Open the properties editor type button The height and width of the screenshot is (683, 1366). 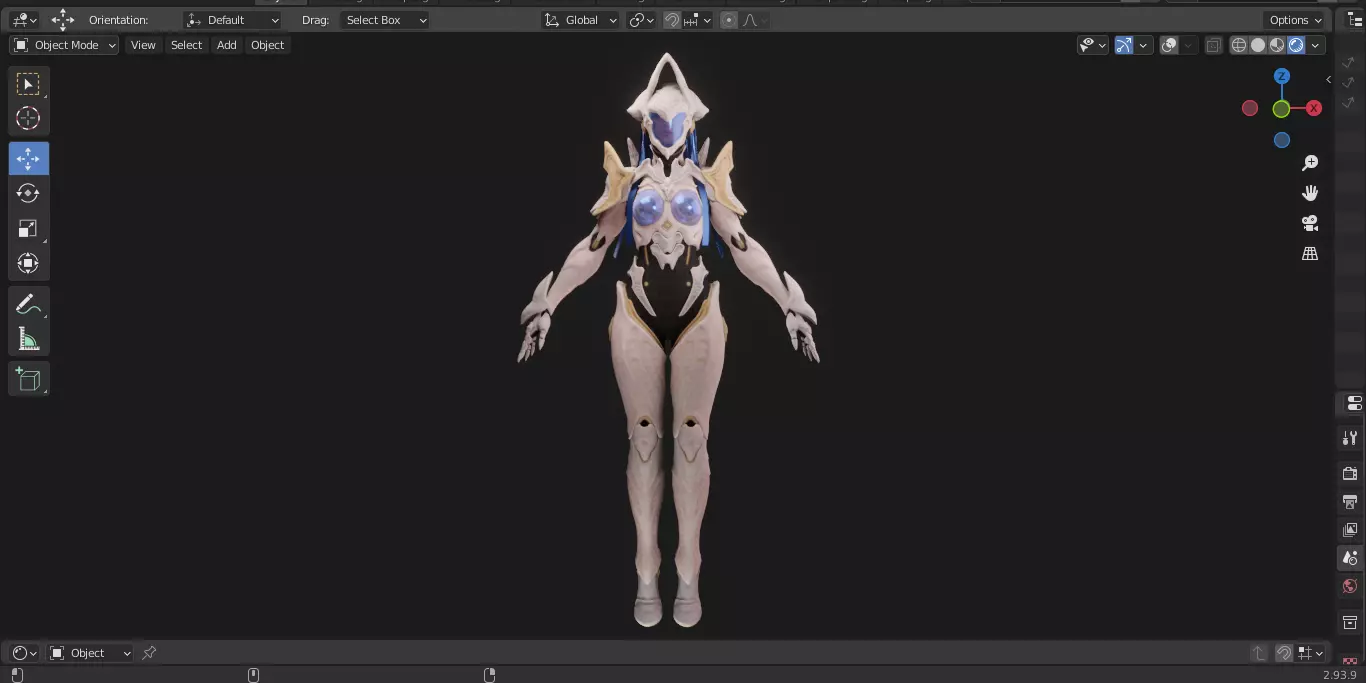click(x=1354, y=403)
